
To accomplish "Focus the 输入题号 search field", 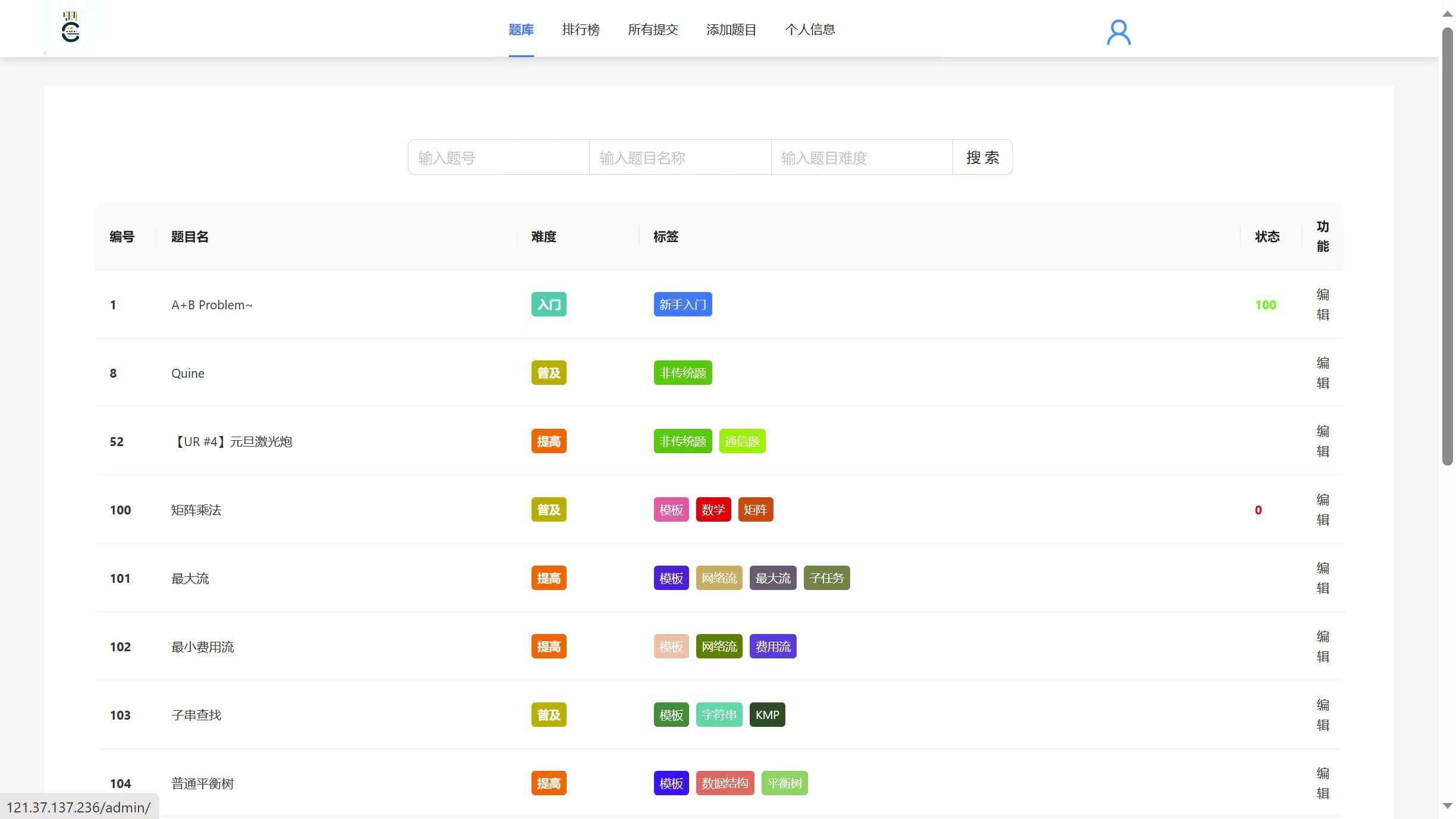I will (499, 158).
